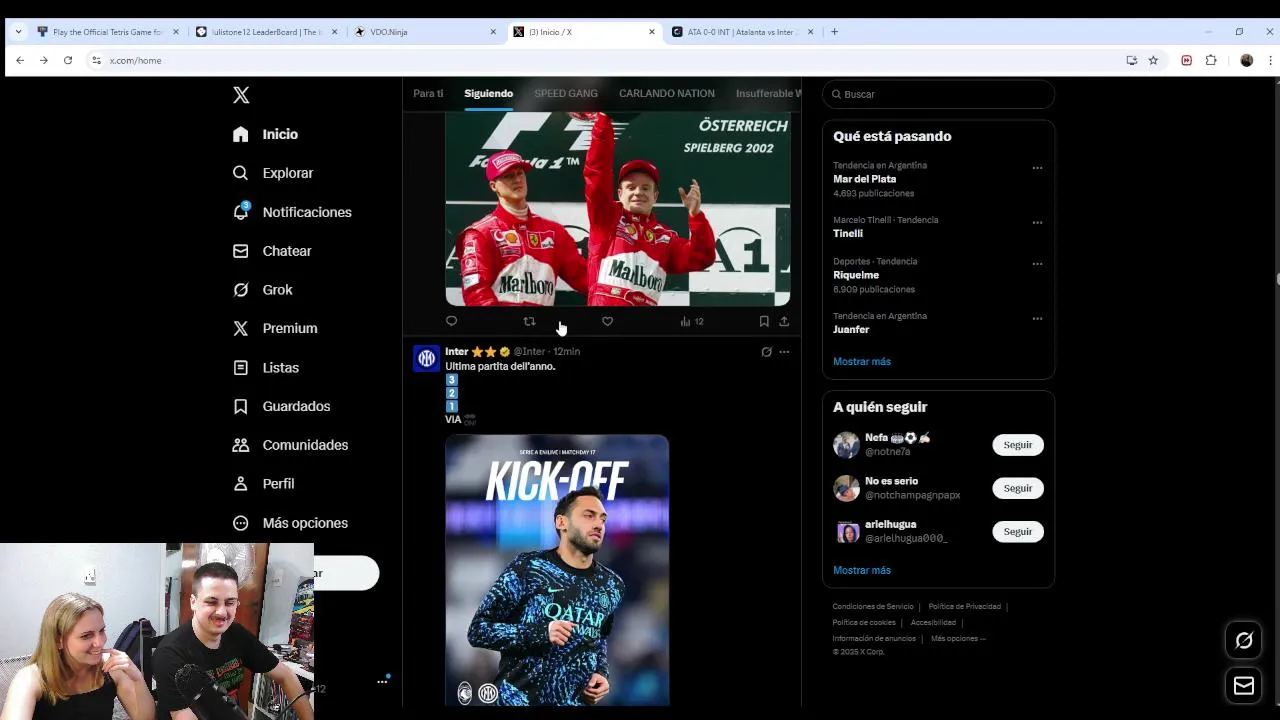
Task: Open footer Más opciones link
Action: tap(957, 638)
